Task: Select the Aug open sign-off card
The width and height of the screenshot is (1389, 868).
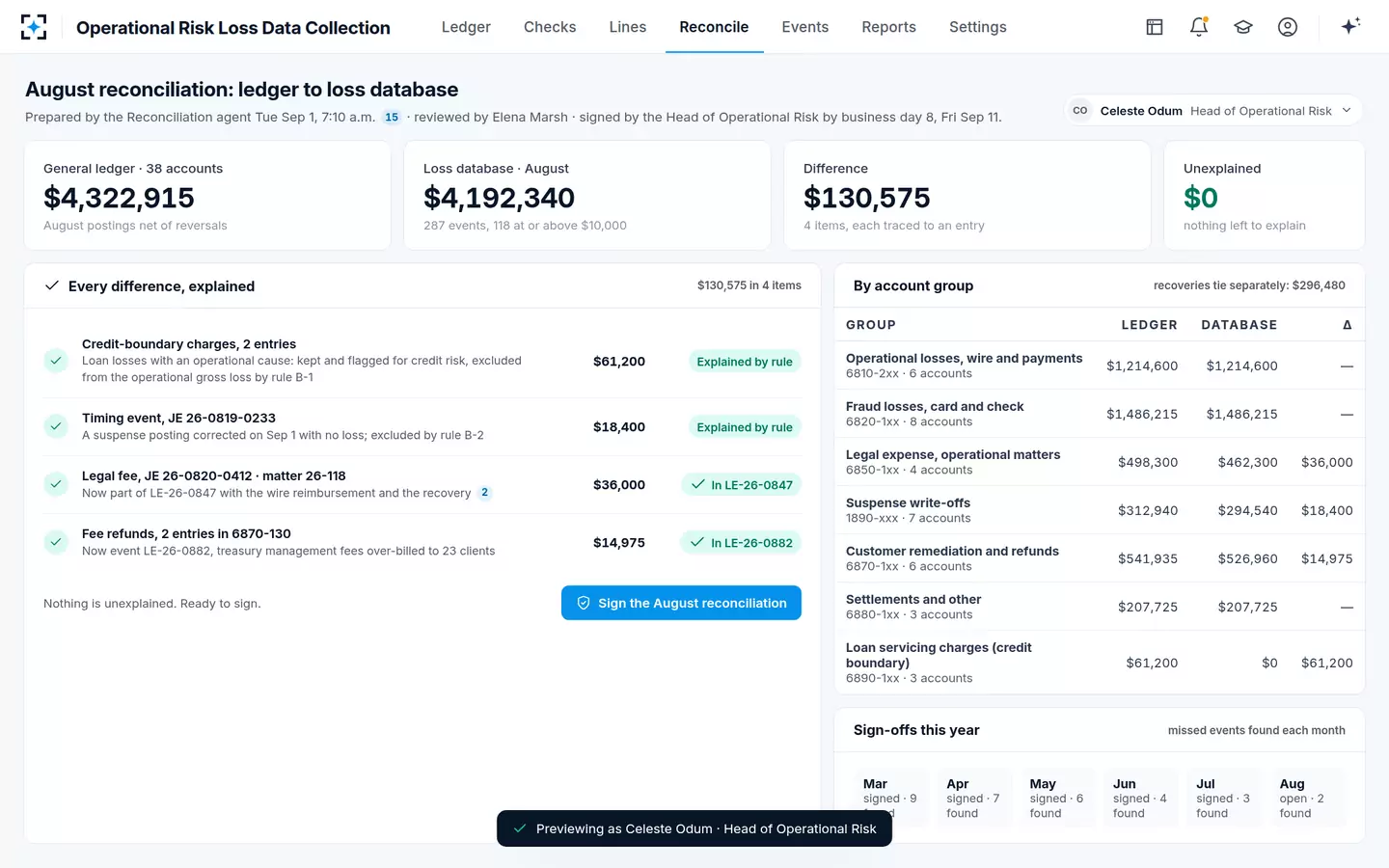Action: [1307, 797]
